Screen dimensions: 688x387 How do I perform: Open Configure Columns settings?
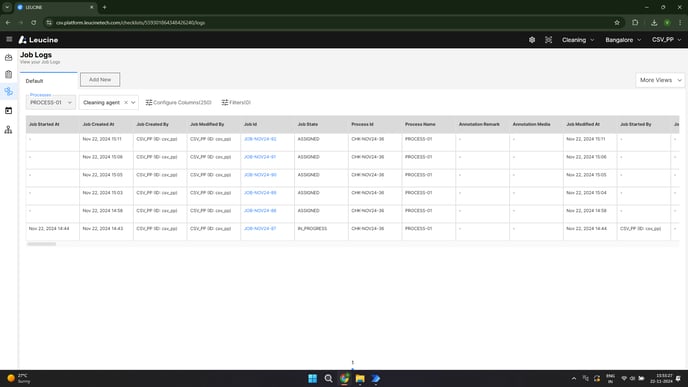[x=178, y=103]
